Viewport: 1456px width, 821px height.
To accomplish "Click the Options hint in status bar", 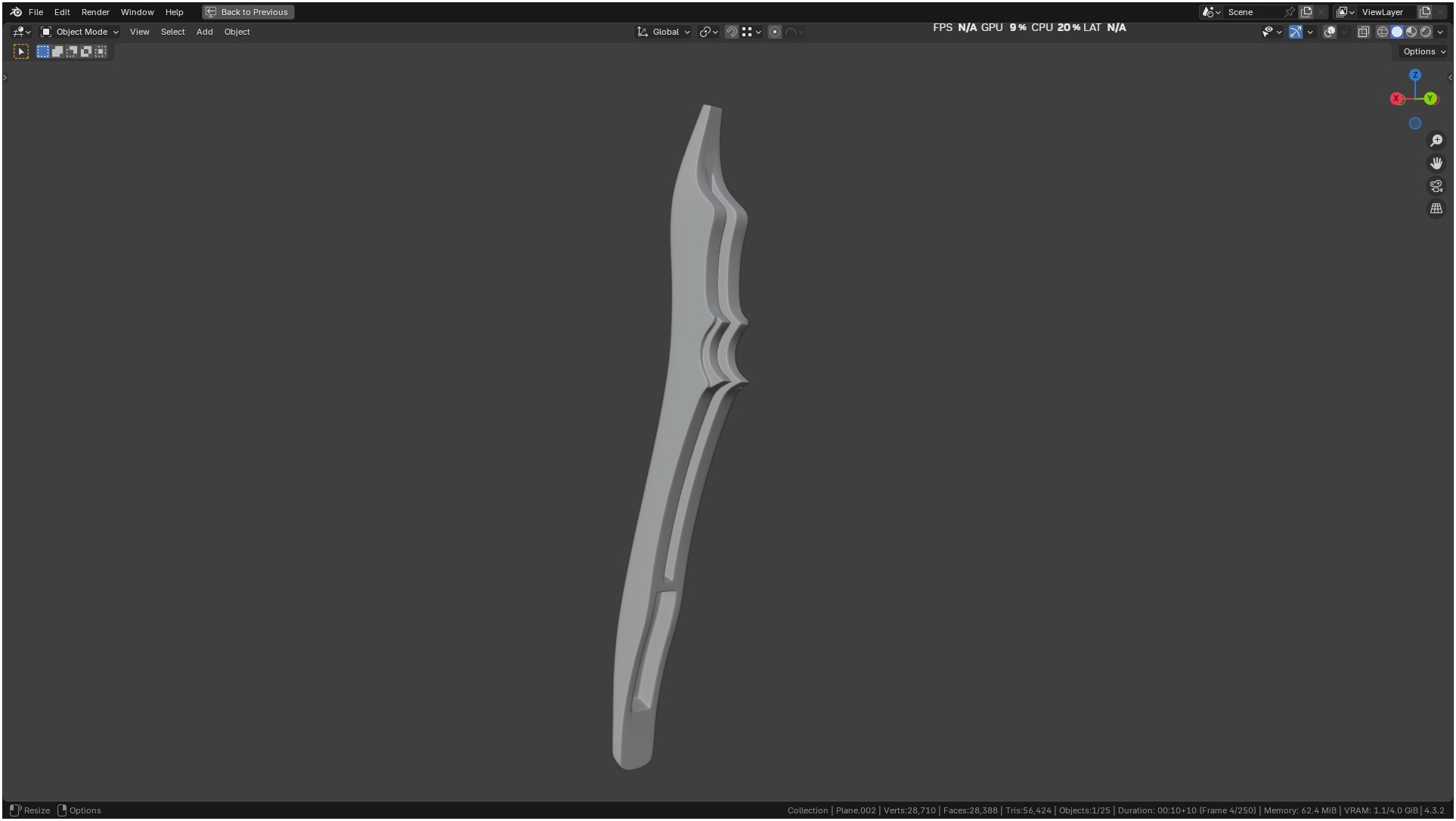I will [79, 810].
